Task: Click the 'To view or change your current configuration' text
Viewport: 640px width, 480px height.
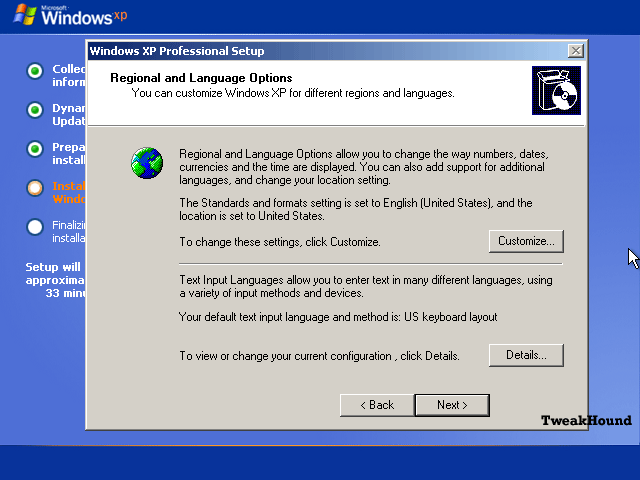Action: coord(319,356)
